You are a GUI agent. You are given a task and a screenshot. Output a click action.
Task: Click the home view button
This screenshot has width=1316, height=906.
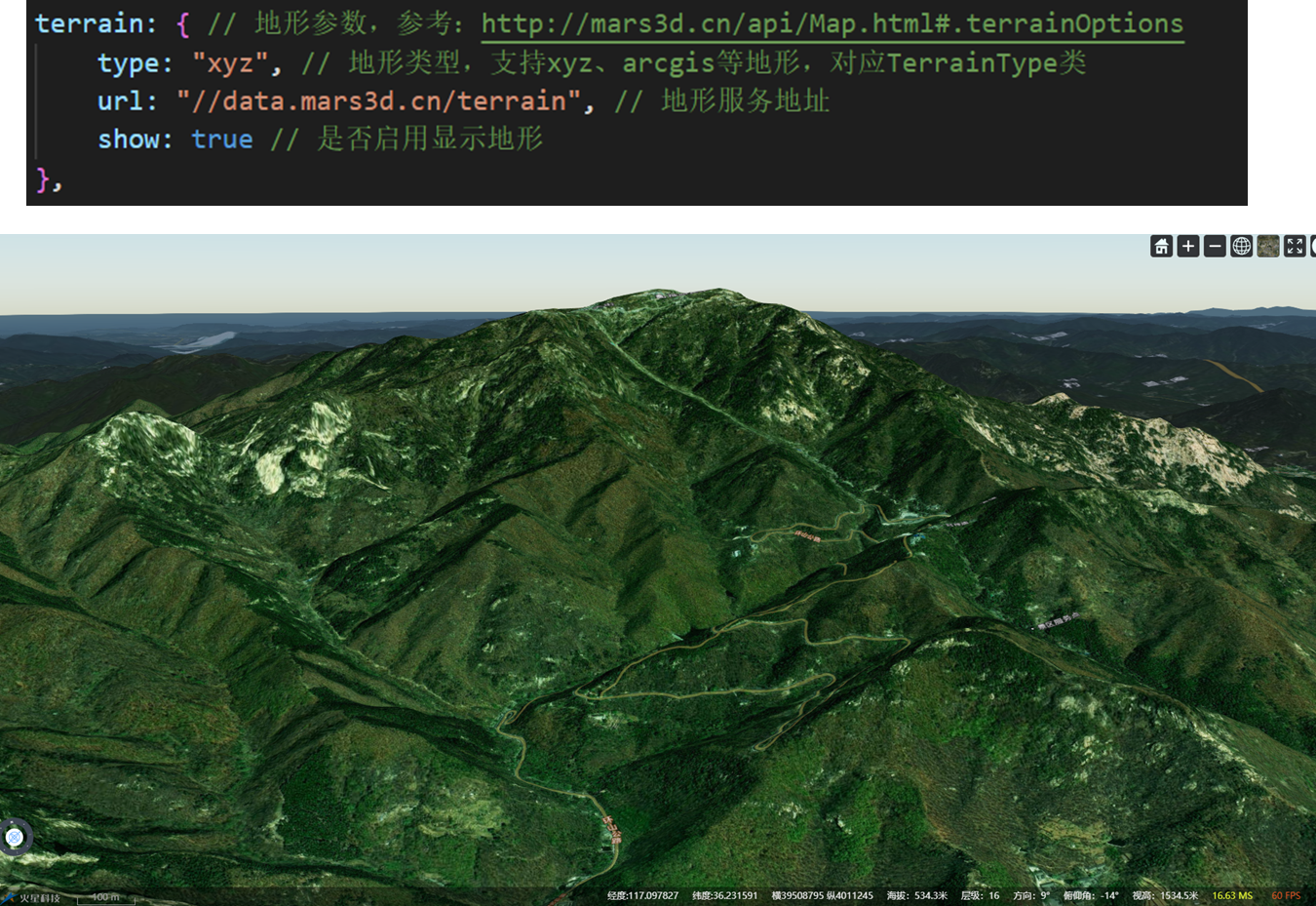click(x=1161, y=247)
